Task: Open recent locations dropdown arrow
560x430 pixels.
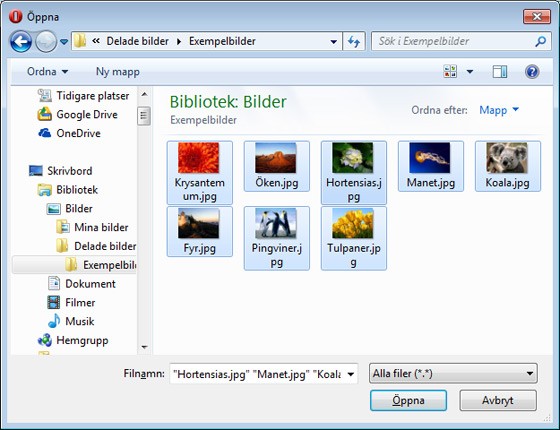Action: pos(64,42)
